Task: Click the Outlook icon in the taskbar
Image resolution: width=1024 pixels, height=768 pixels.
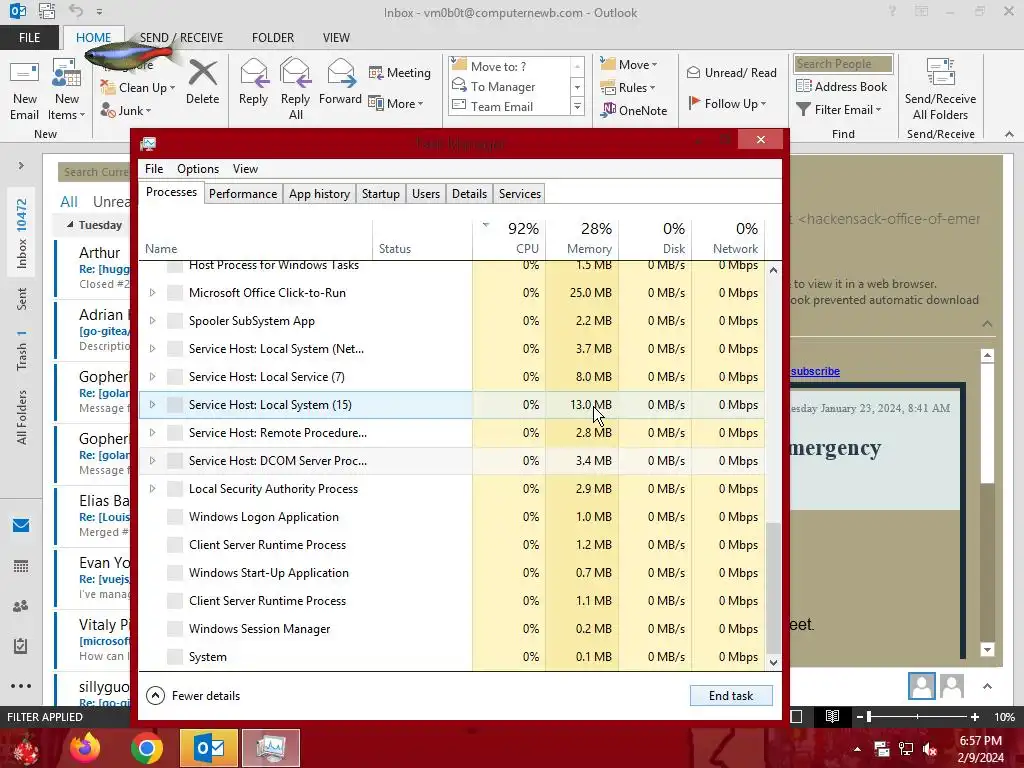Action: pyautogui.click(x=209, y=748)
